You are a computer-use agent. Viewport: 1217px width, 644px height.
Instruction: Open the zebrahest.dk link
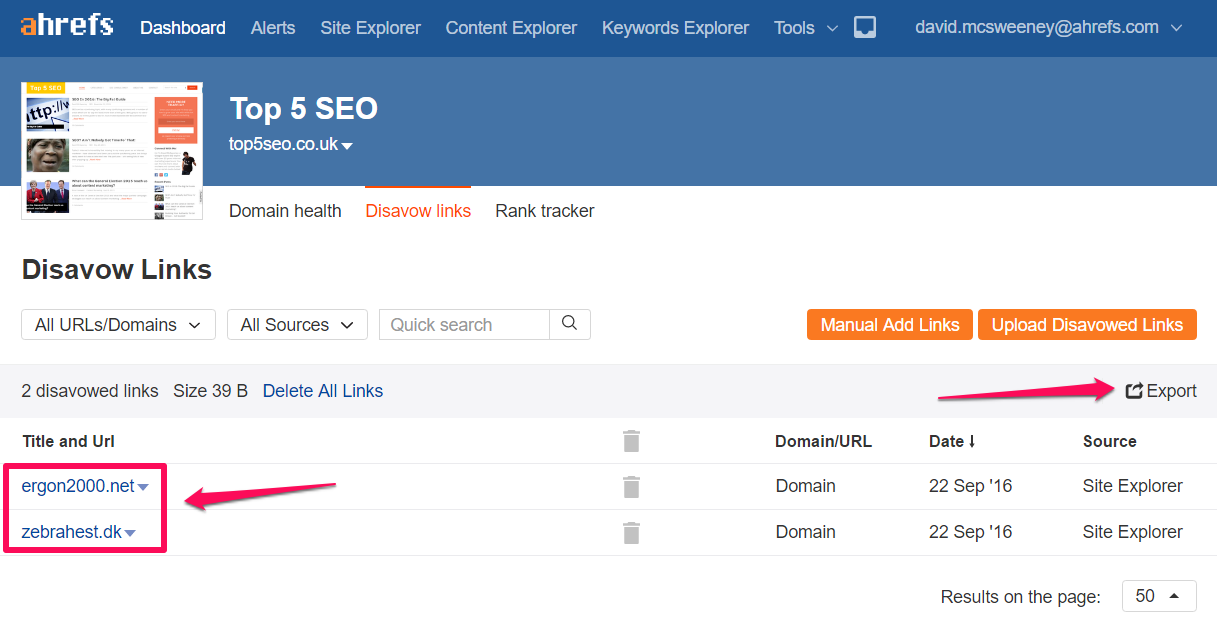[72, 532]
